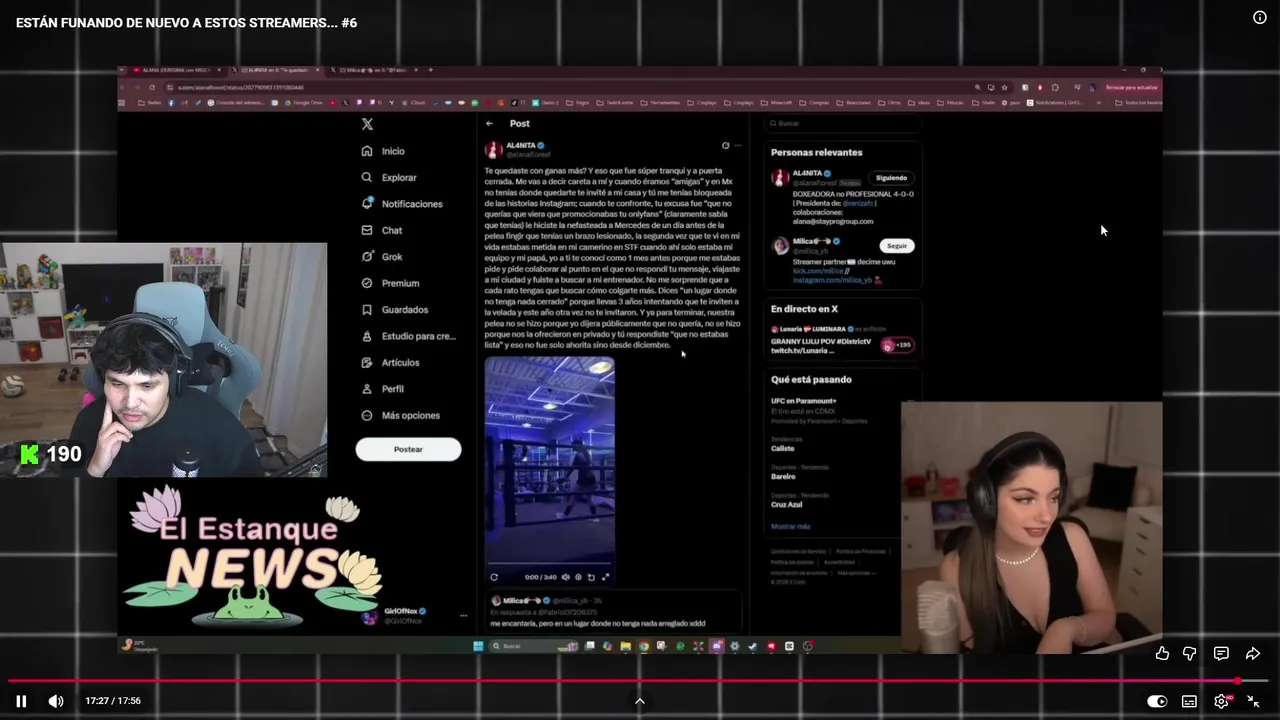Screen dimensions: 1280x720
Task: Switch to the first browser tab 'ALANA'
Action: coord(175,70)
